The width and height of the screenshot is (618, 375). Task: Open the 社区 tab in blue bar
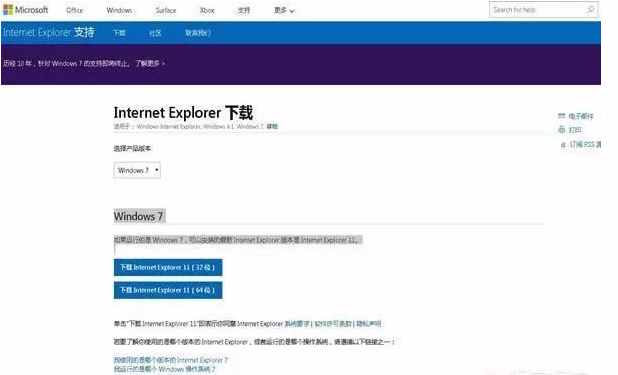coord(155,33)
